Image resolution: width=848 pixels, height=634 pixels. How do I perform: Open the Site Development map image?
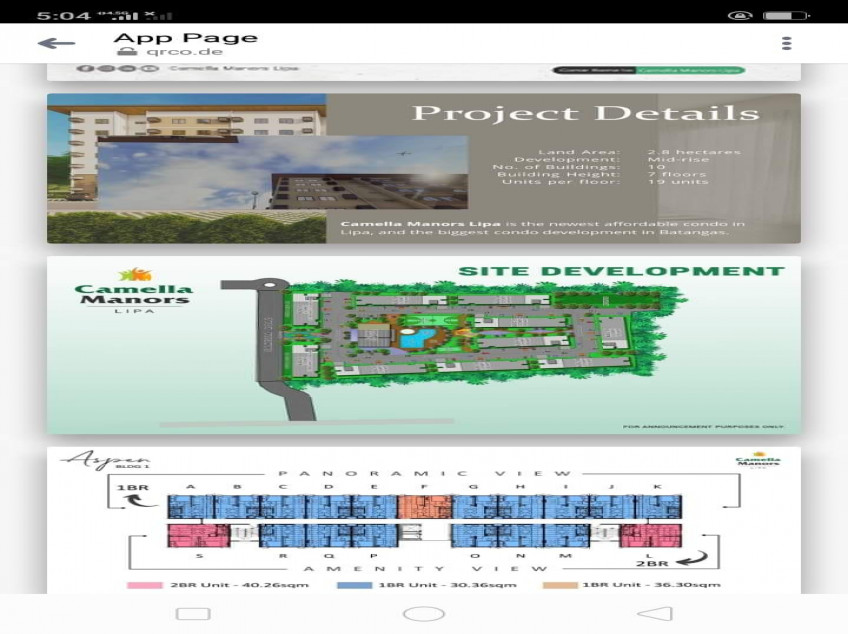[423, 345]
